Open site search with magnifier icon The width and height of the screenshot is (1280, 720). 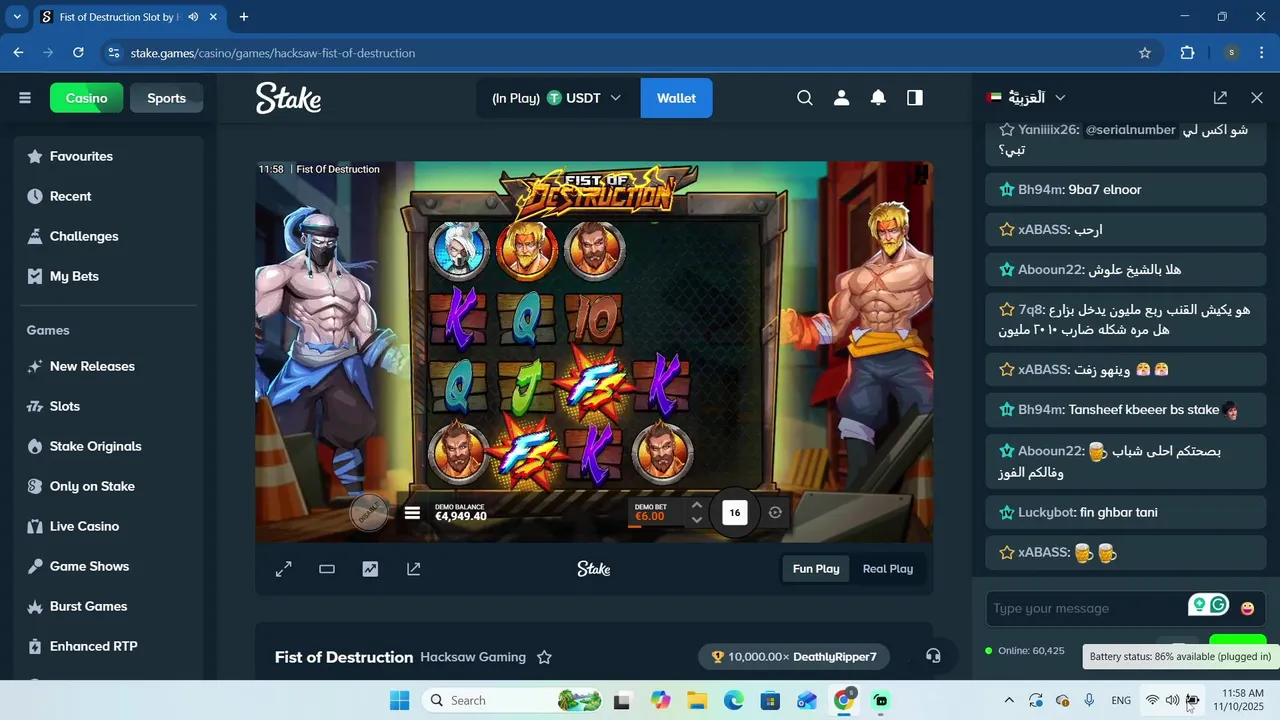pyautogui.click(x=805, y=98)
